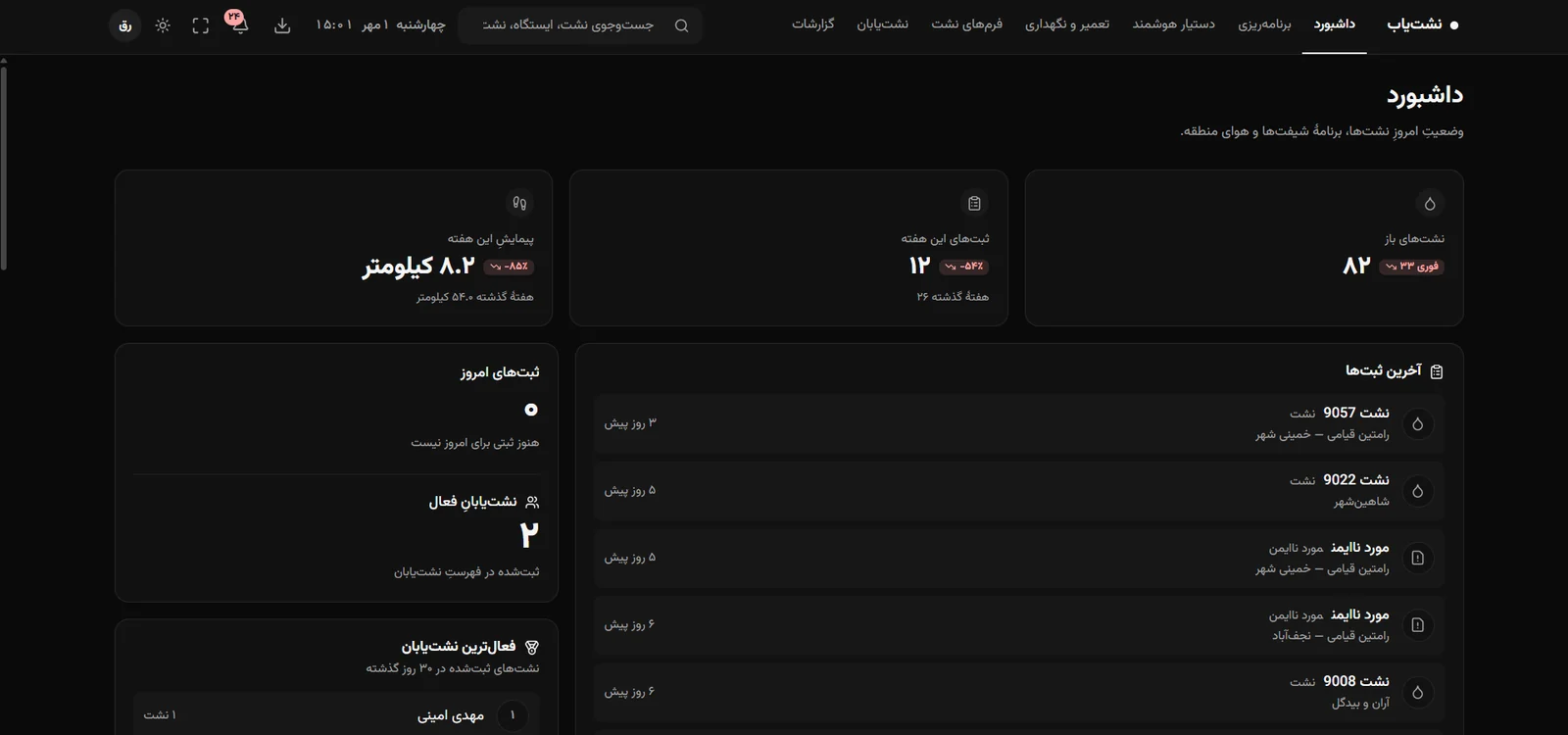The width and height of the screenshot is (1568, 735).
Task: Open record نشت 9057
Action: 1018,423
